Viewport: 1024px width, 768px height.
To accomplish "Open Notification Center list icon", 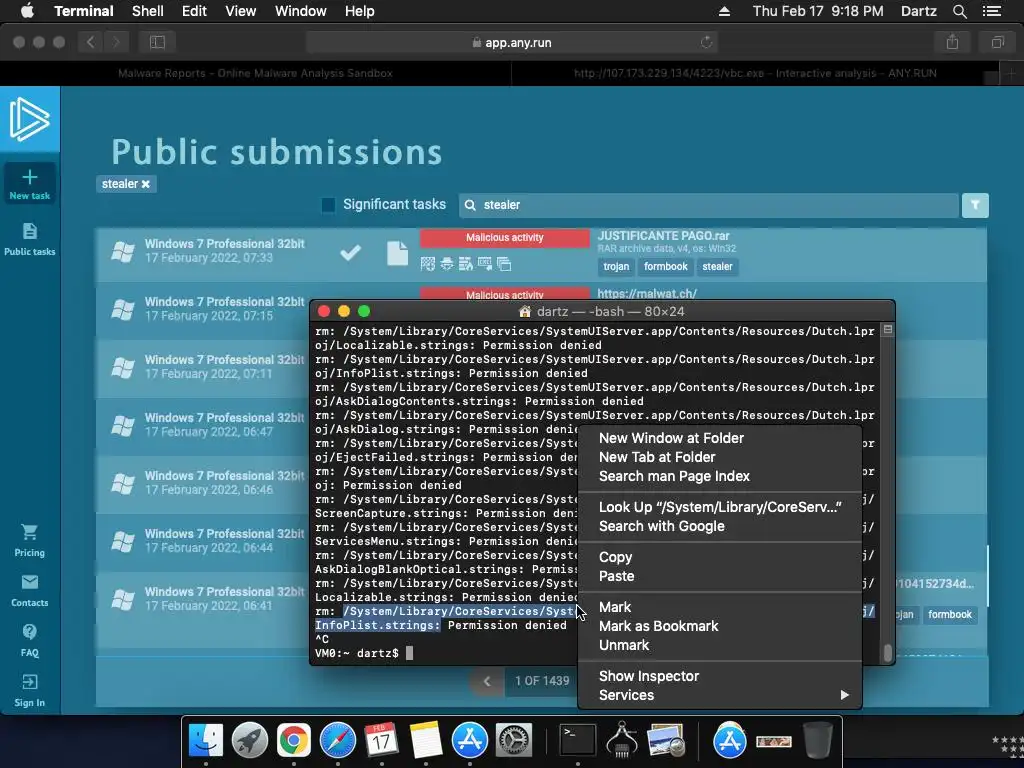I will 992,11.
